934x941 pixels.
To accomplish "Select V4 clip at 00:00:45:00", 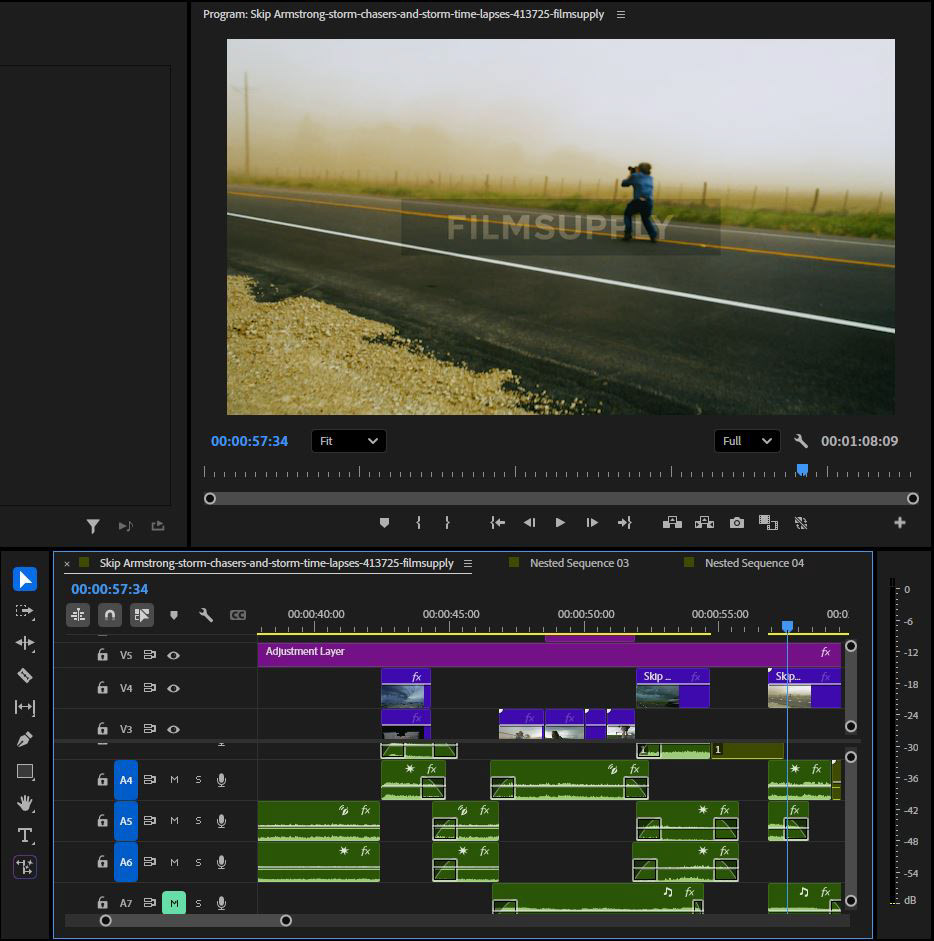I will 406,688.
